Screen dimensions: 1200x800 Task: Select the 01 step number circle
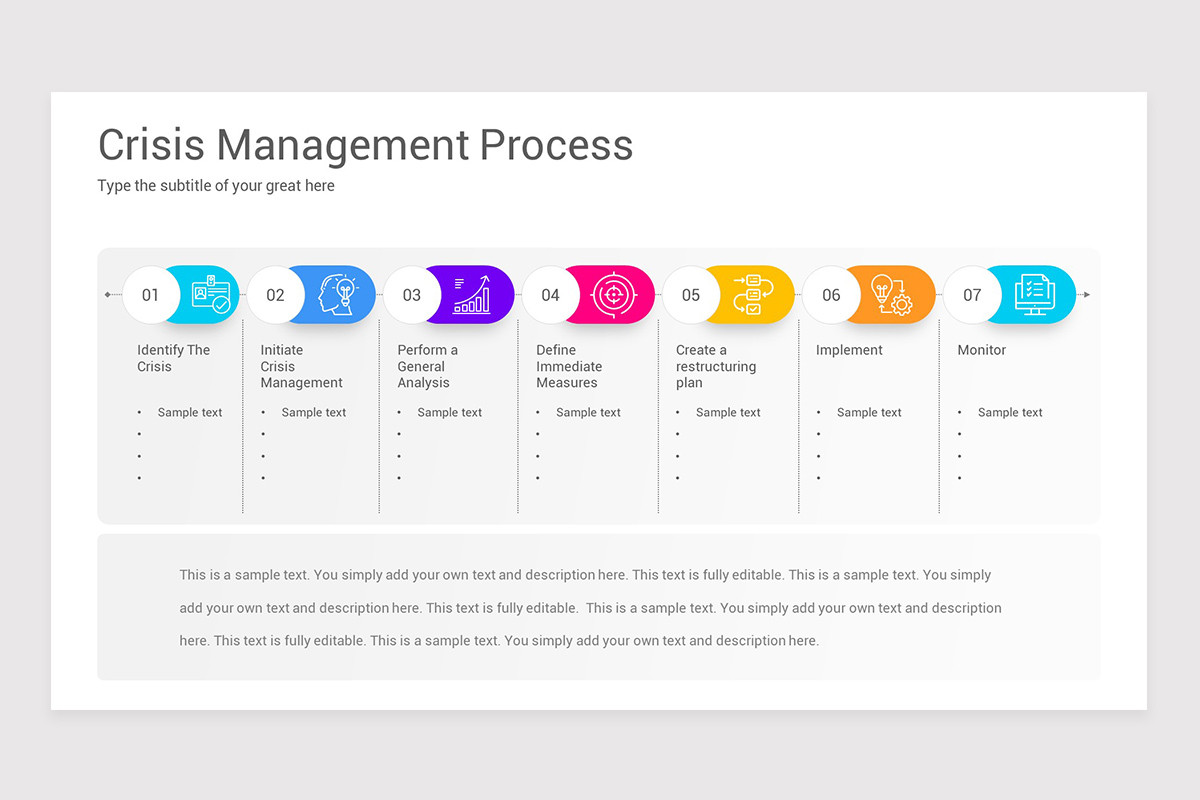click(x=151, y=295)
